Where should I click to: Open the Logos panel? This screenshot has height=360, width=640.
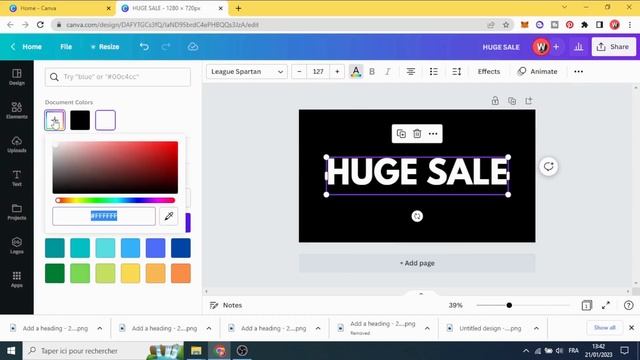pos(17,246)
